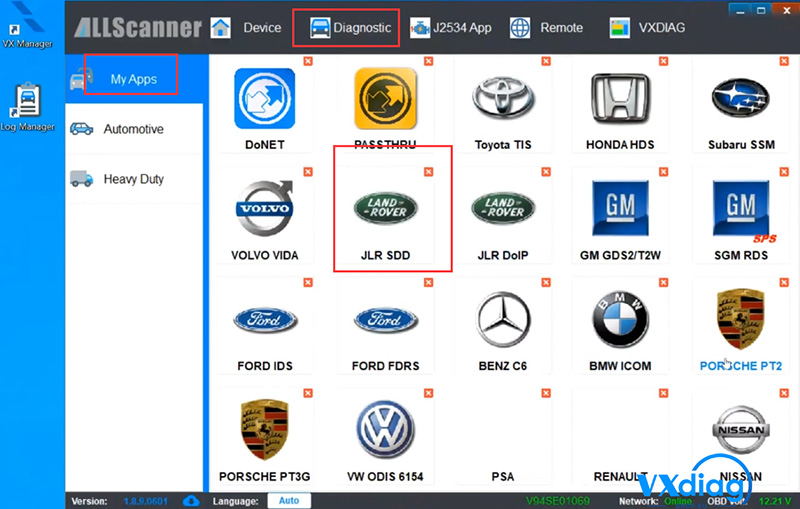800x509 pixels.
Task: Minimize the ALLScanner window
Action: point(740,10)
